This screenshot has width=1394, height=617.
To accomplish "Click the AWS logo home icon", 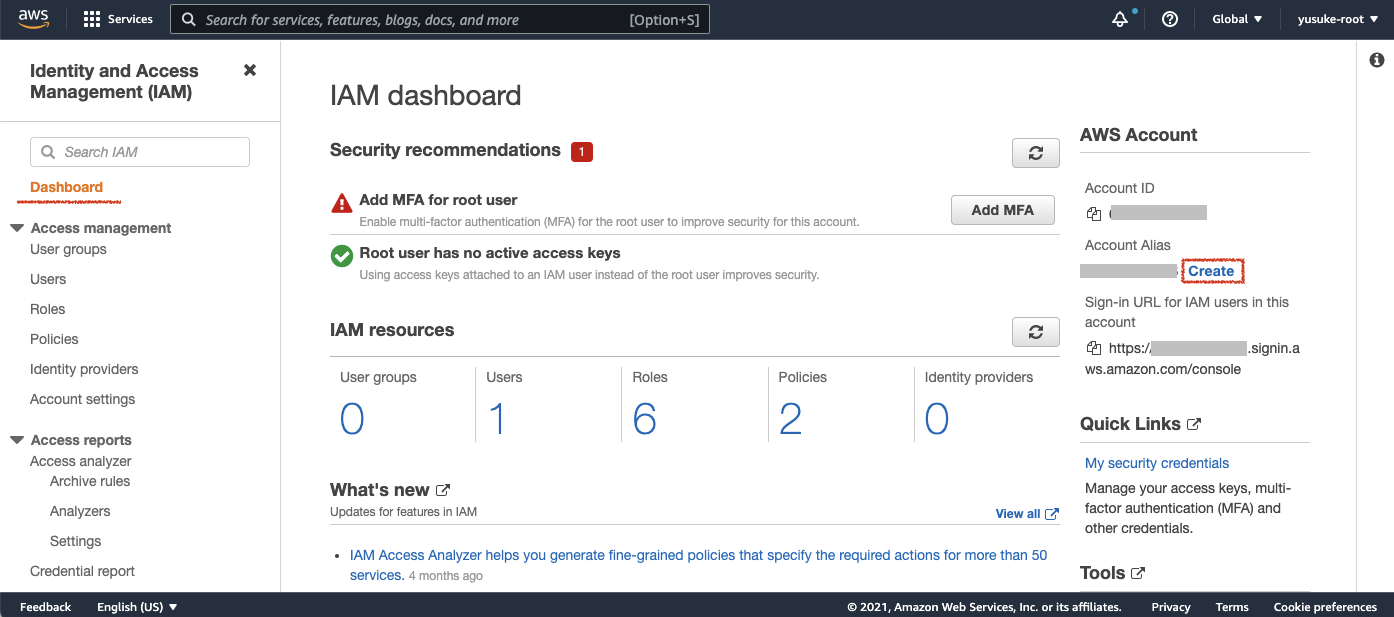I will [33, 19].
